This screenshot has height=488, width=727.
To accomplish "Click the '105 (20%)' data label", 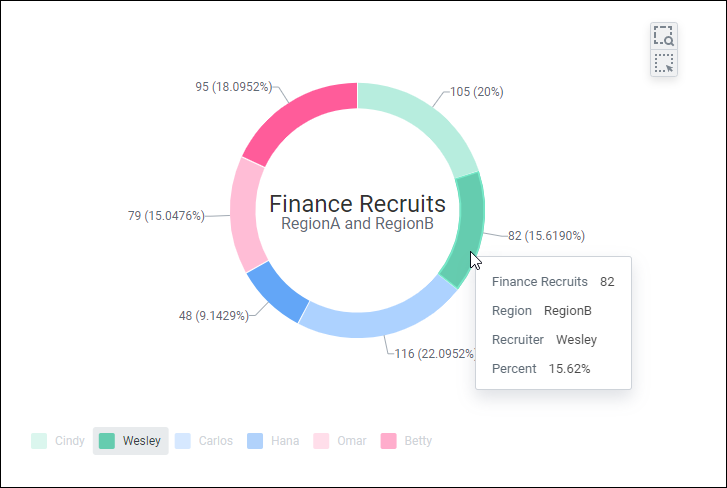I will (x=477, y=92).
